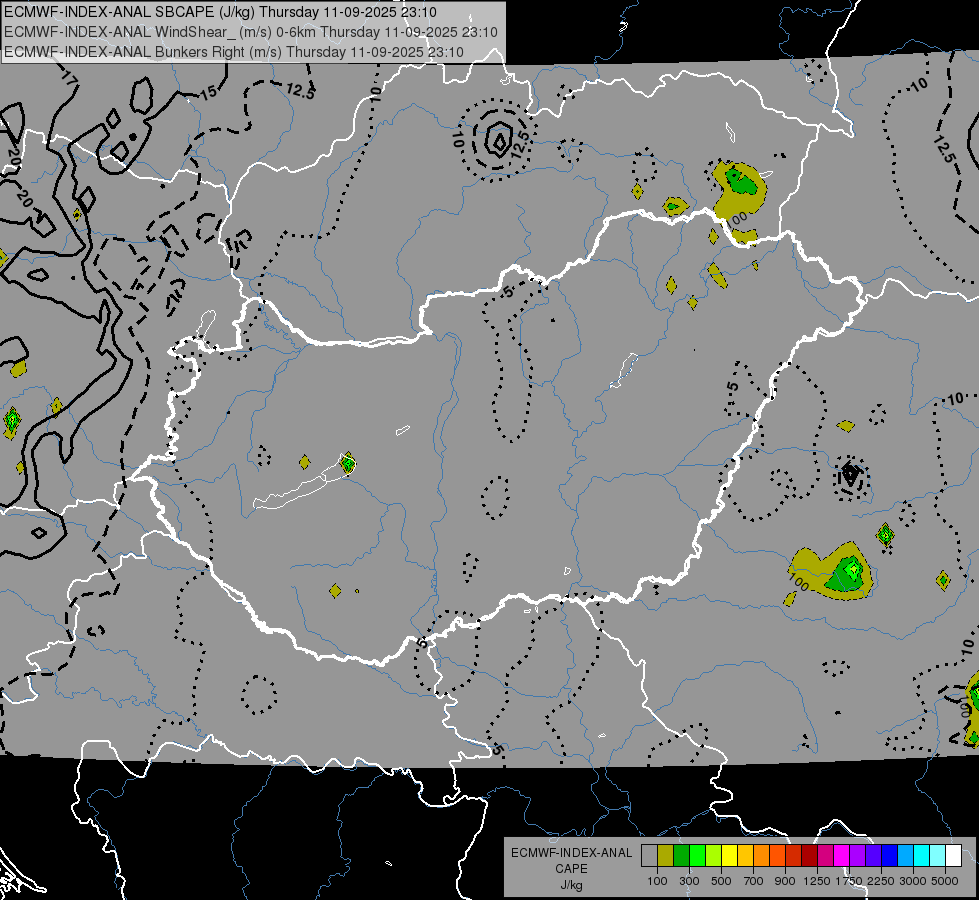979x900 pixels.
Task: Select the dark red legend swatch
Action: 810,855
